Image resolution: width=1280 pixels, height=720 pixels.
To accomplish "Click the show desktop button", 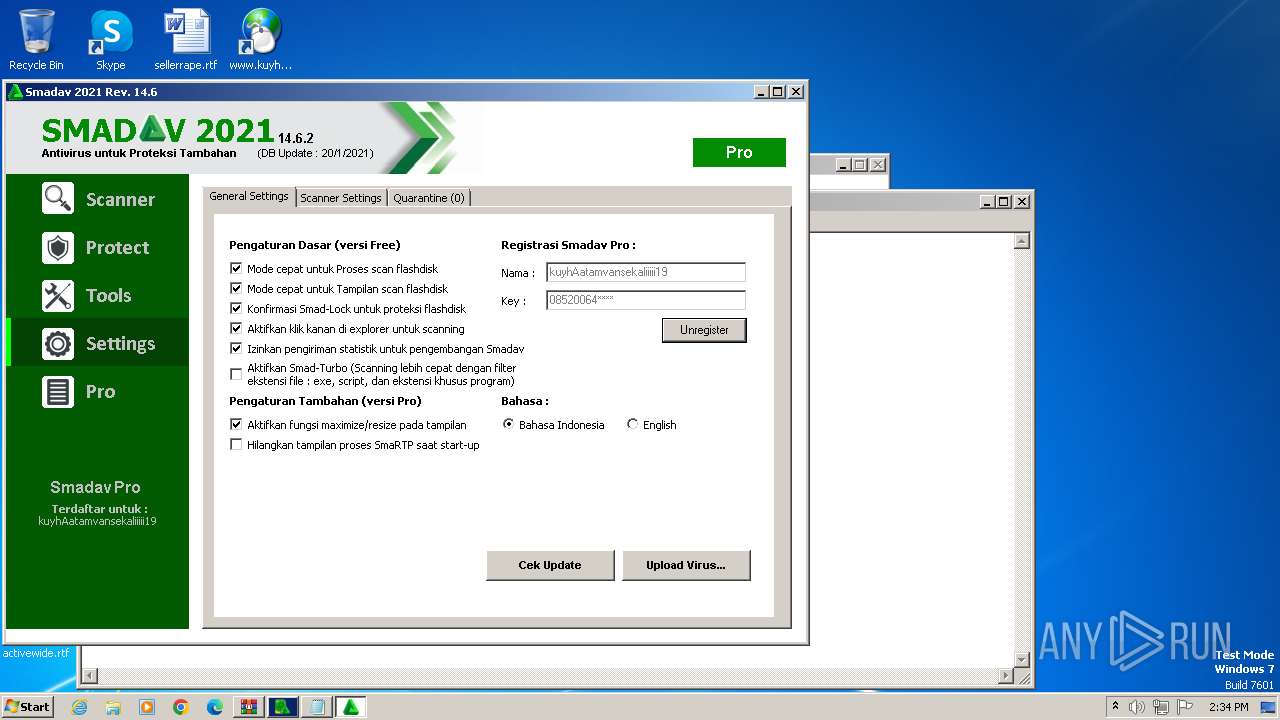I will 1270,707.
